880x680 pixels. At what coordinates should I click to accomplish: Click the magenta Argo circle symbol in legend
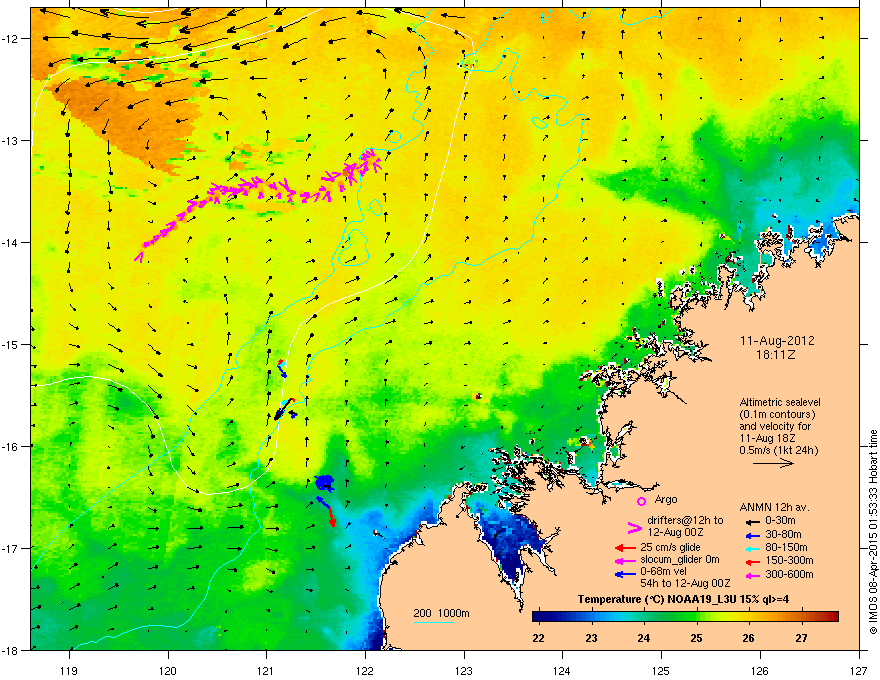[641, 501]
